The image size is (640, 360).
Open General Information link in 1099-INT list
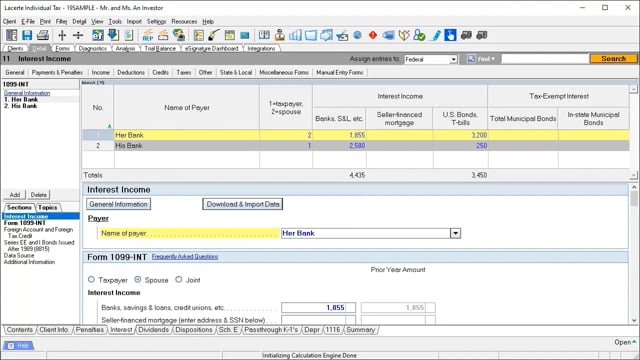(27, 93)
